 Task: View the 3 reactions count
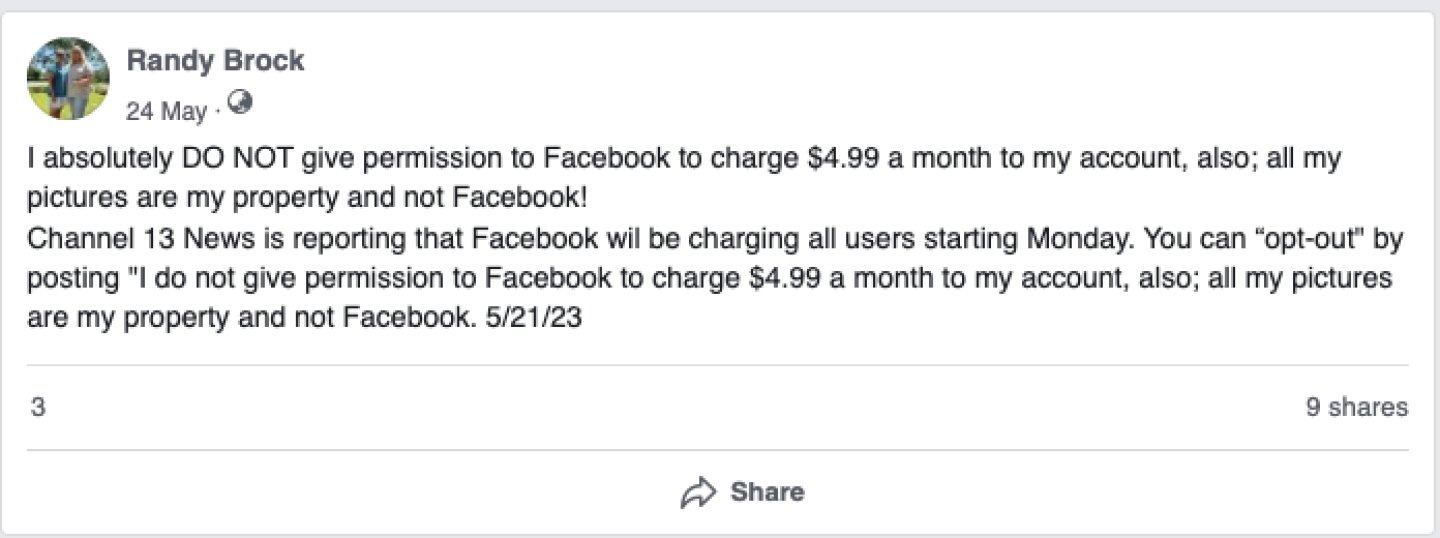tap(37, 407)
